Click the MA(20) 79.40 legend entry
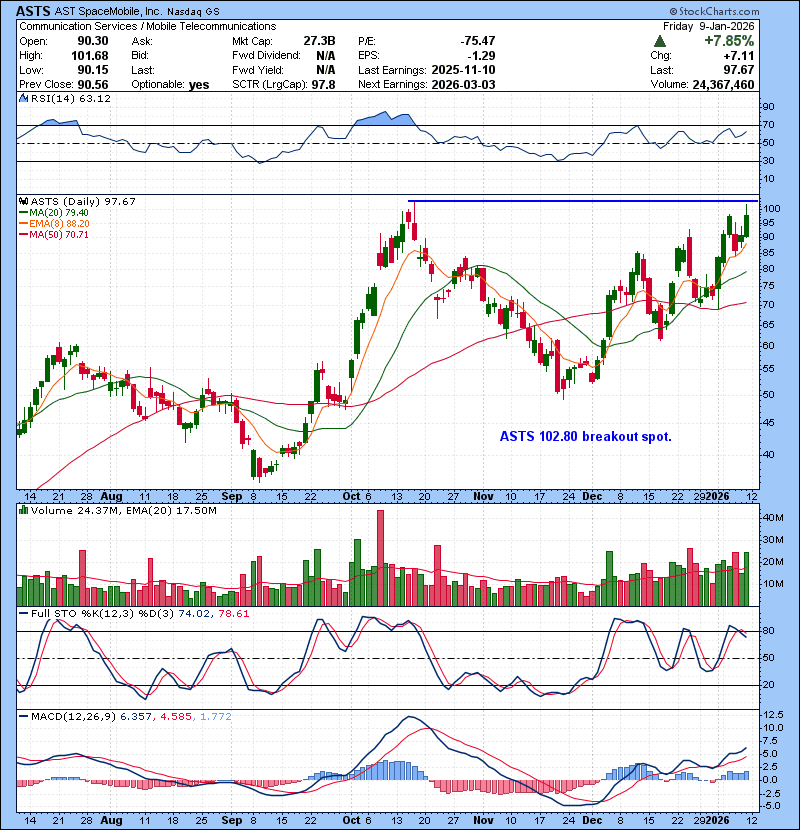800x830 pixels. pos(53,213)
